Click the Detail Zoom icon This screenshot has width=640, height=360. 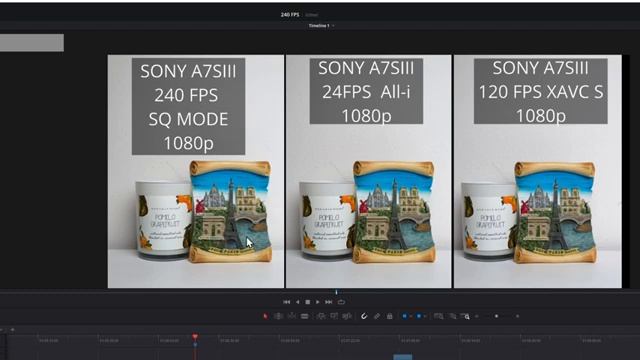[453, 316]
